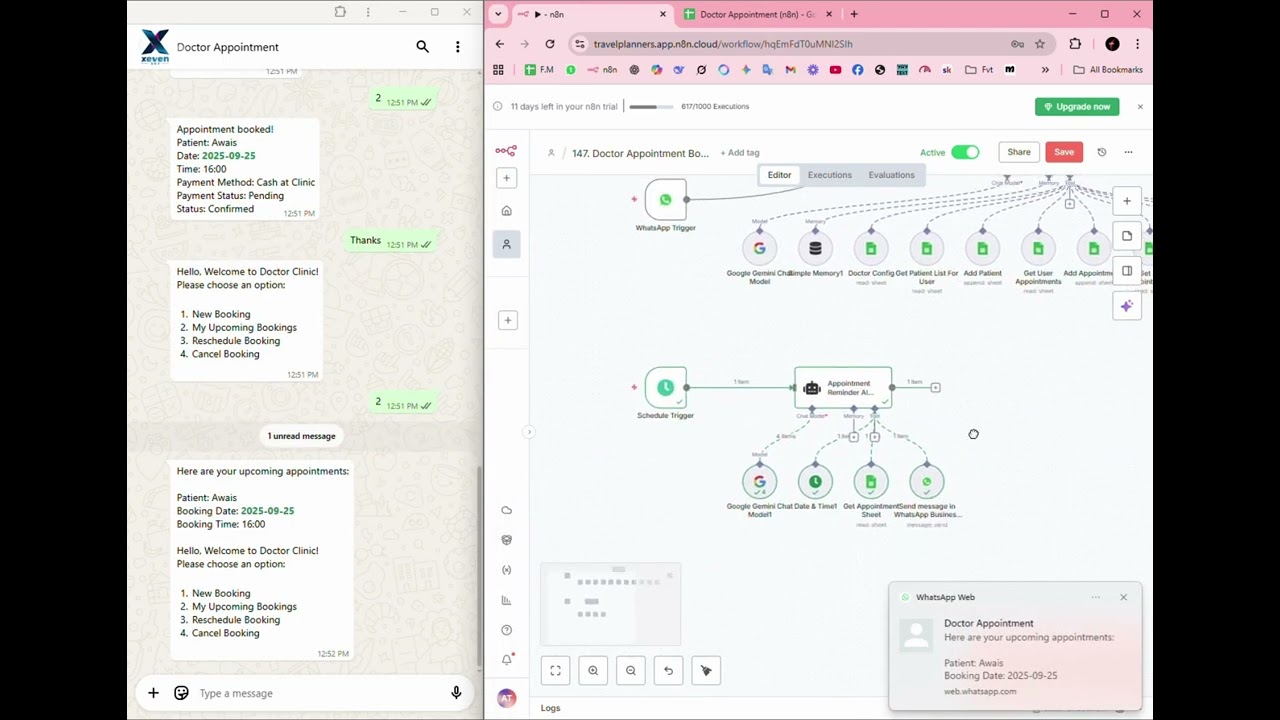Open the Facebook bookmark
1280x720 pixels.
[857, 70]
